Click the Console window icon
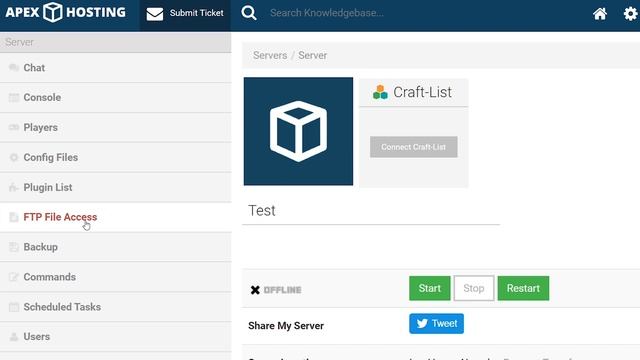 click(14, 98)
